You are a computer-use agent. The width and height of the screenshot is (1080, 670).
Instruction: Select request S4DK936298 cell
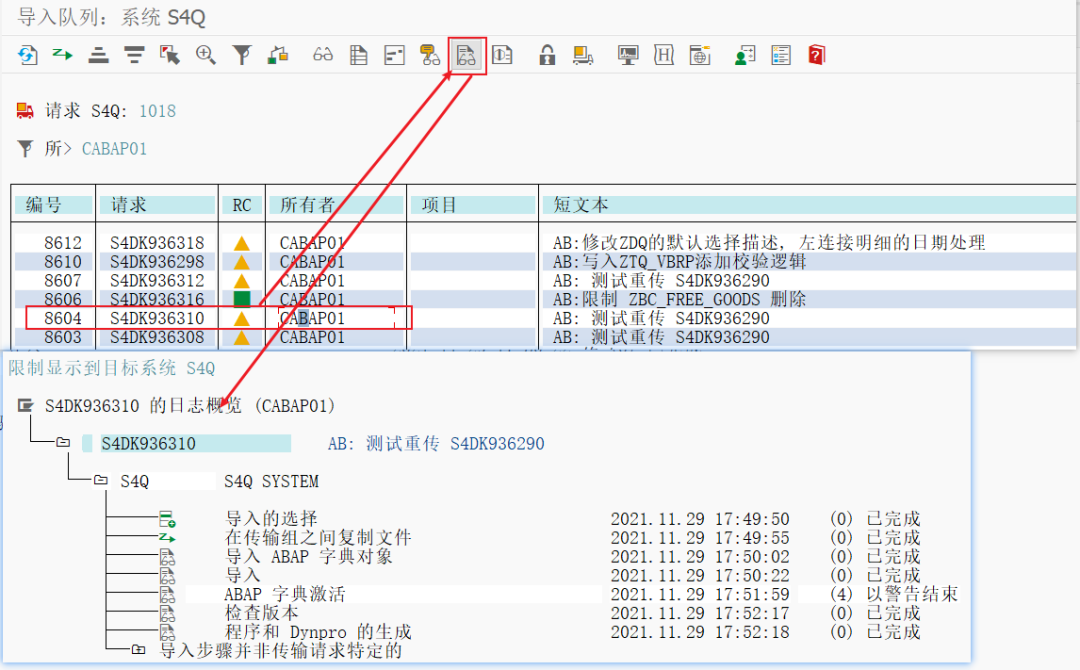pyautogui.click(x=158, y=262)
